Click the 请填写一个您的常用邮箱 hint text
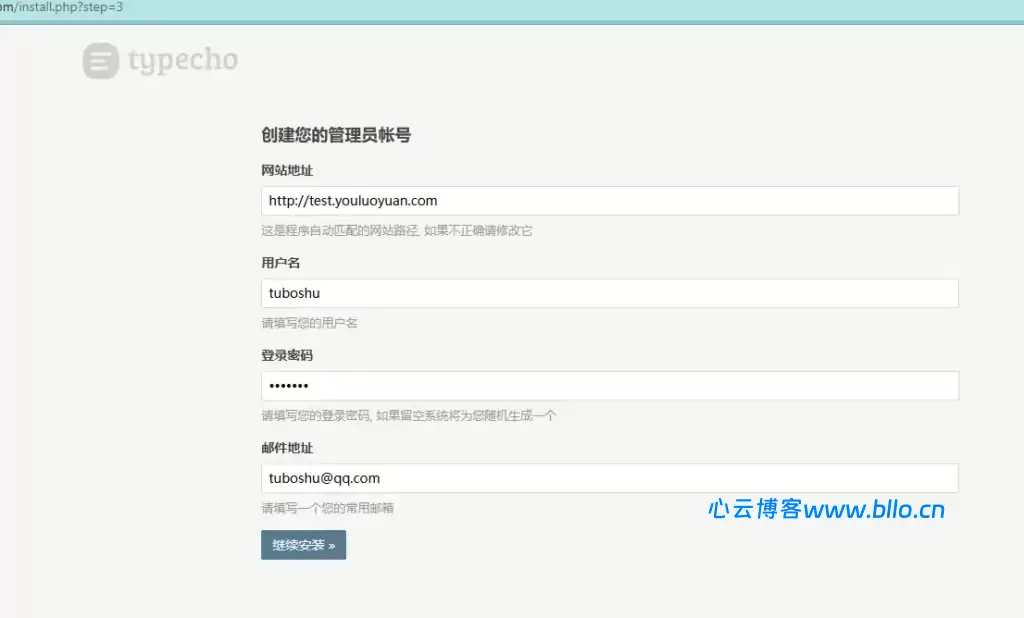Screen dimensions: 1024x618 pos(327,508)
